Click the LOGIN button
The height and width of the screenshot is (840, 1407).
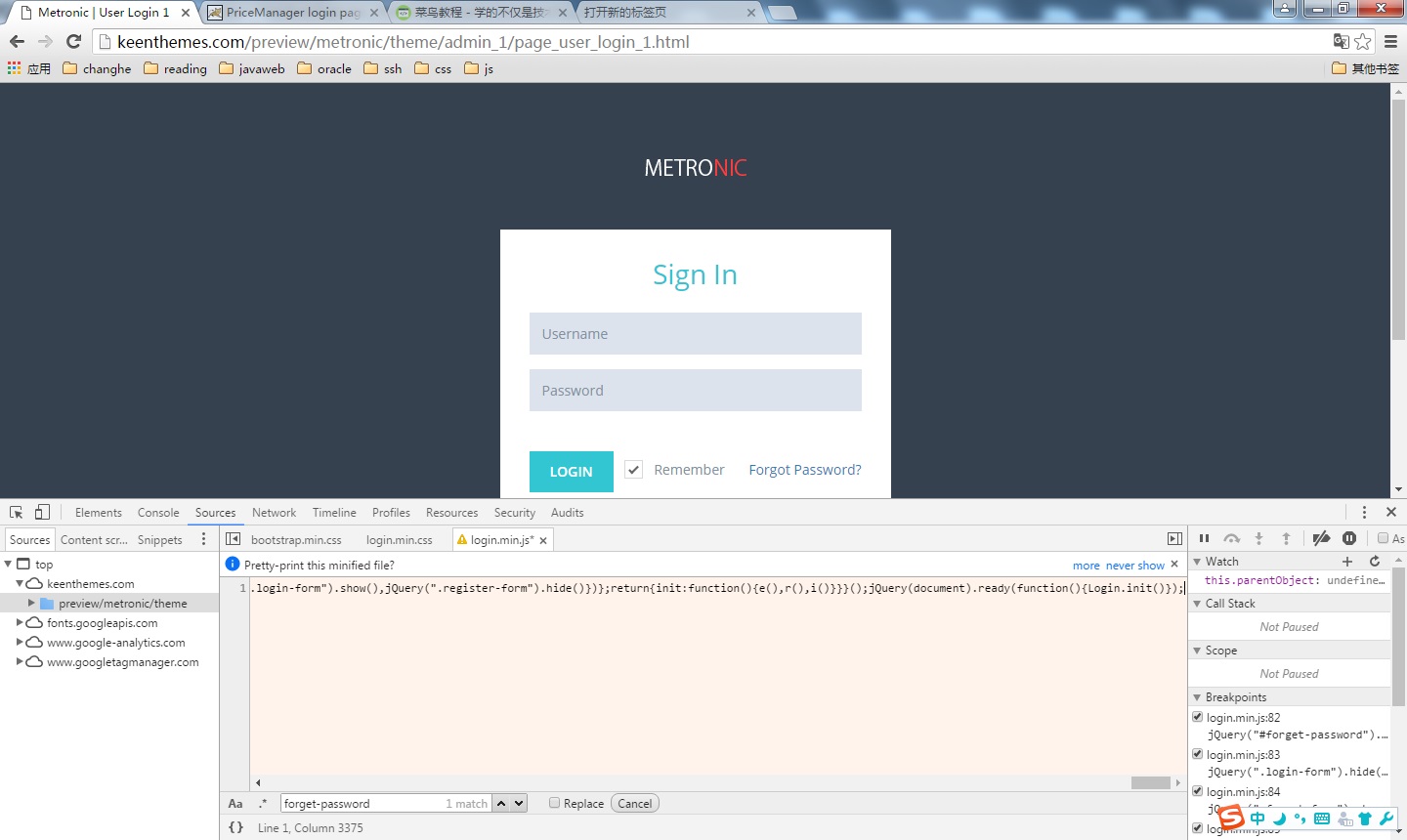tap(572, 472)
